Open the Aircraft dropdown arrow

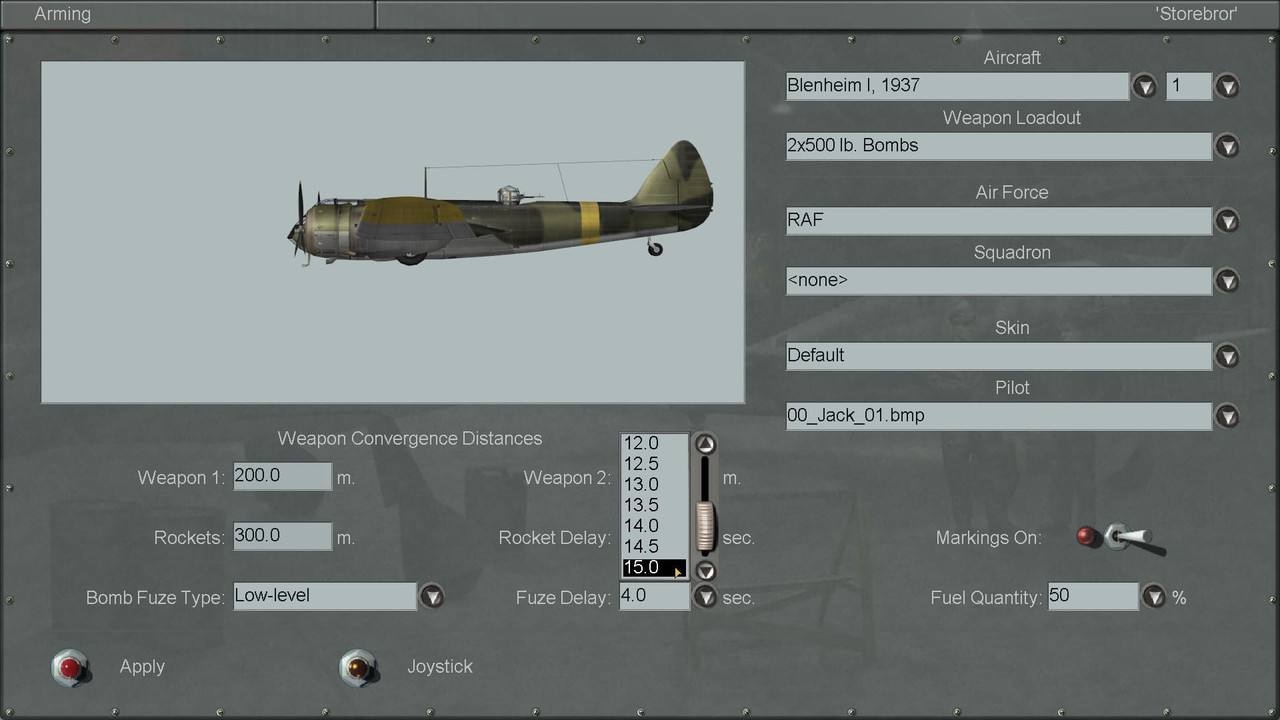(x=1144, y=86)
